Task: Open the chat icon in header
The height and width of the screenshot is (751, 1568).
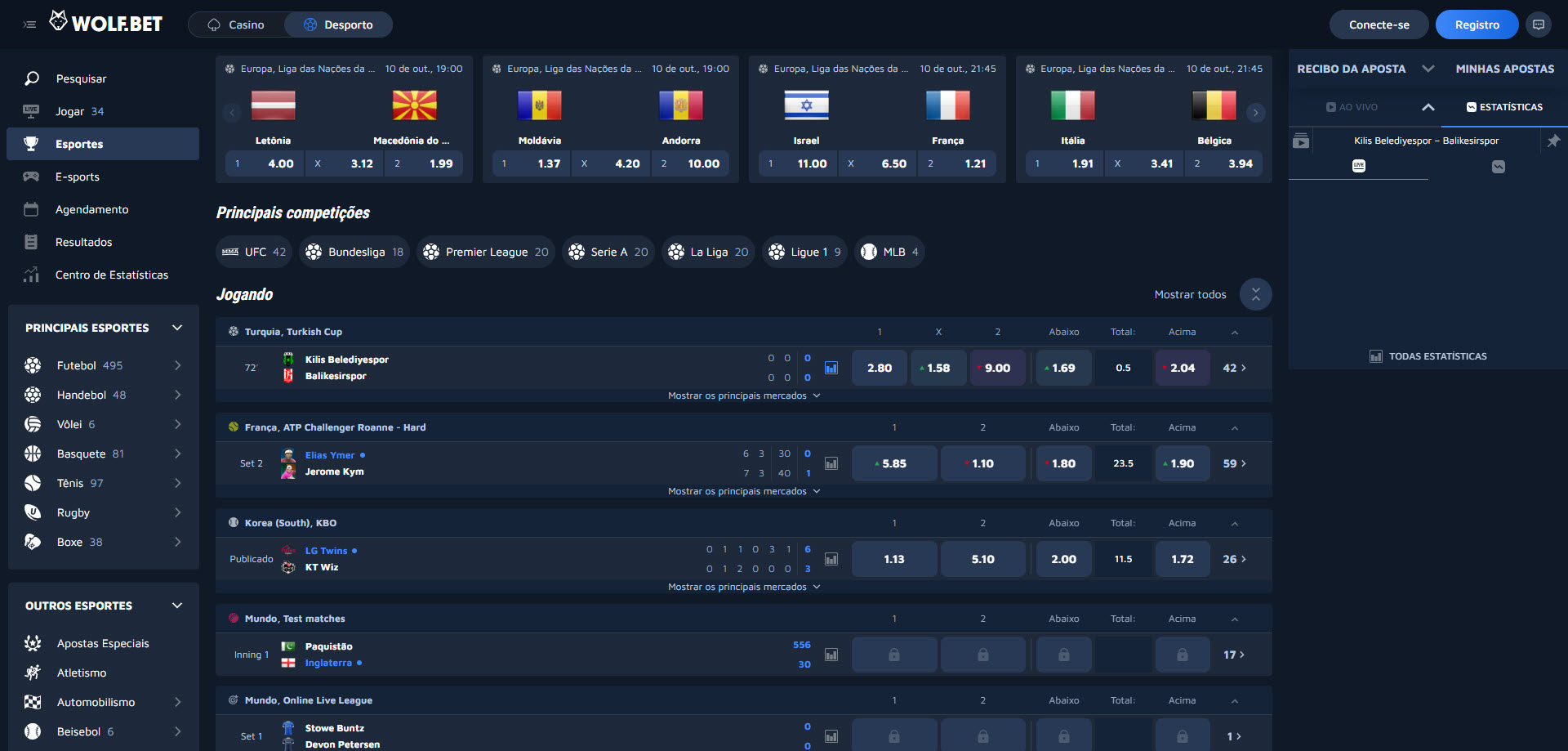Action: pos(1539,25)
